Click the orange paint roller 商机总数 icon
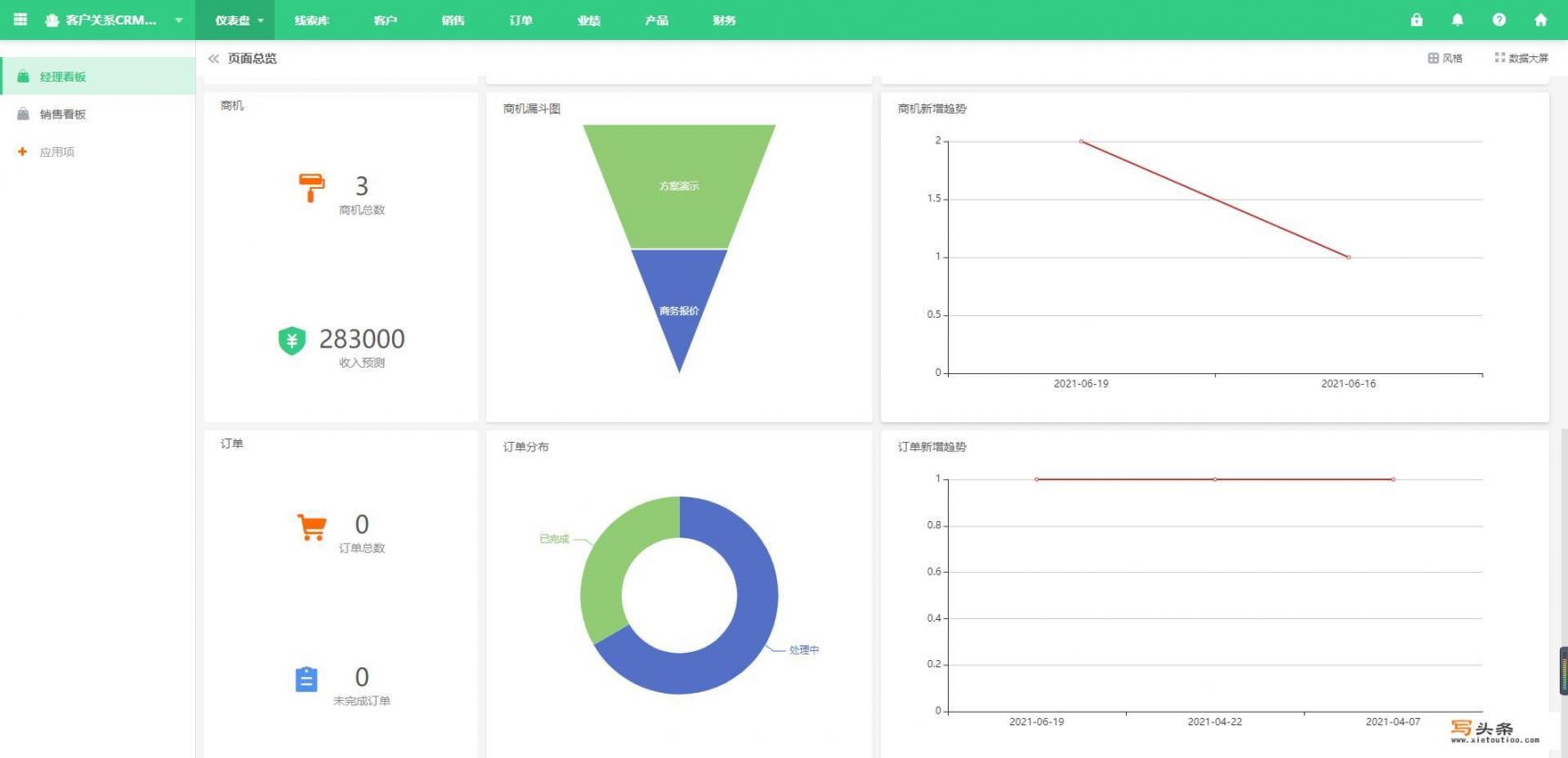Screen dimensions: 1568x758 (311, 187)
